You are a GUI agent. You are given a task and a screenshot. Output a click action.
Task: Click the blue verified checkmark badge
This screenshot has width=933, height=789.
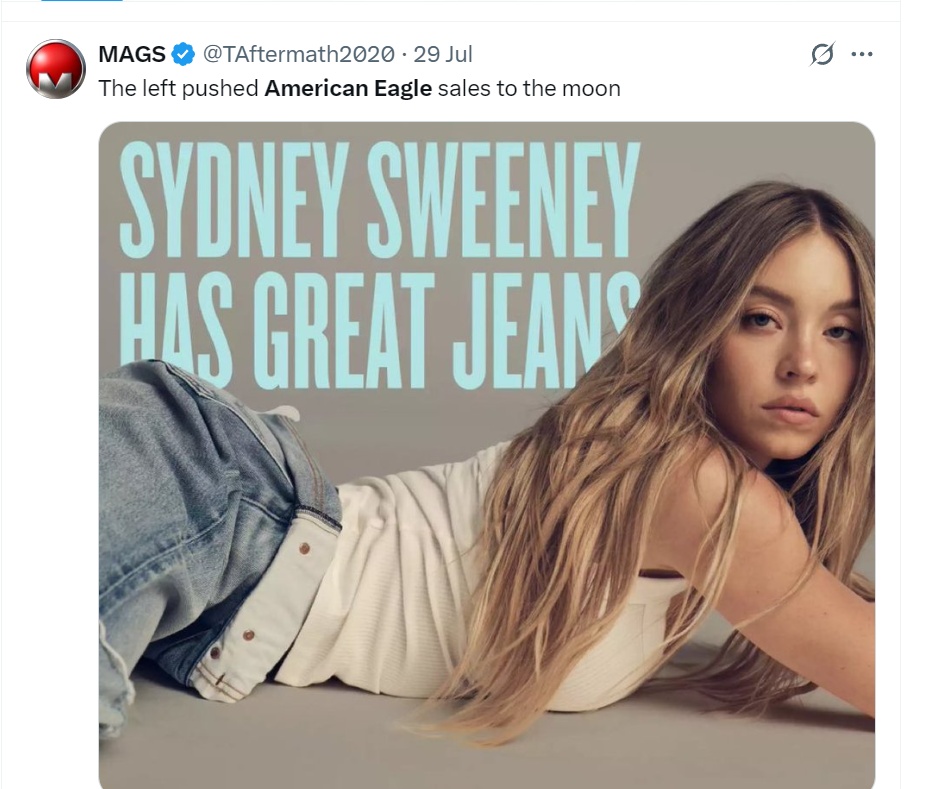(183, 54)
